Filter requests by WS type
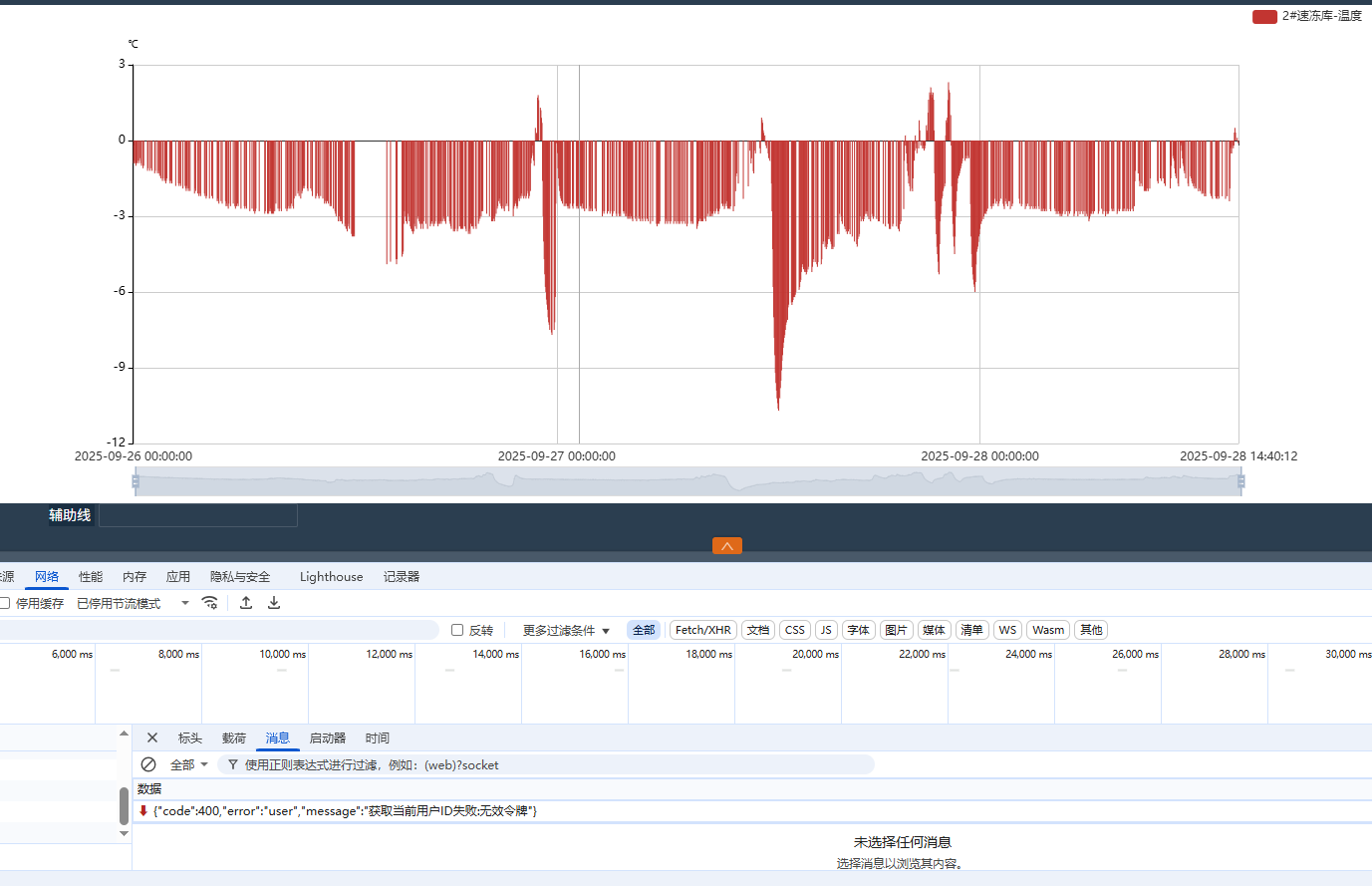 (1007, 630)
